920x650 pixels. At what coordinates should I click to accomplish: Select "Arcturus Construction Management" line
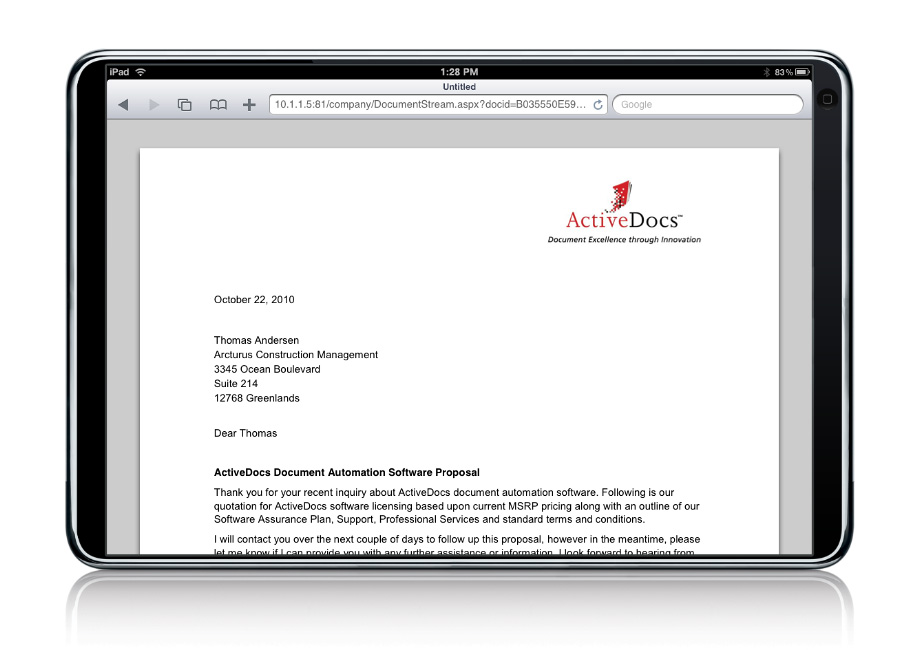click(296, 355)
